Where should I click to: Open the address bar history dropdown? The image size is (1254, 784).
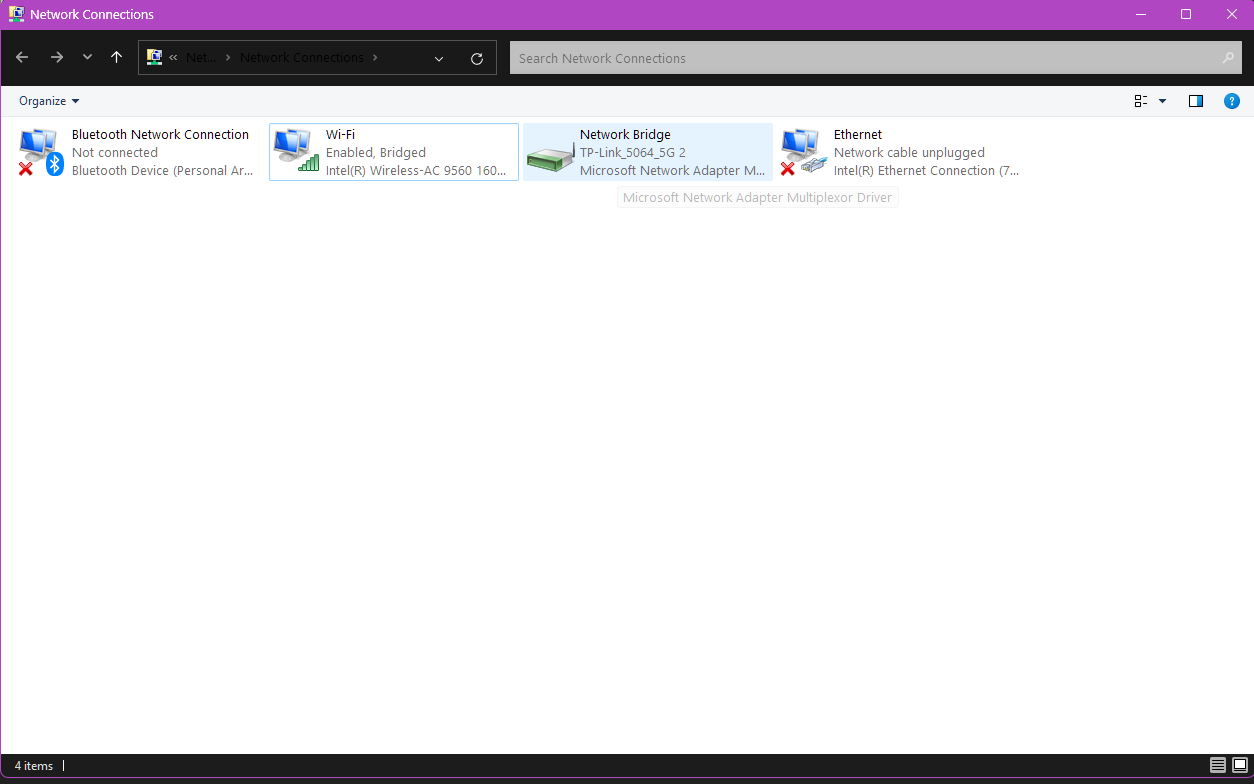tap(439, 58)
